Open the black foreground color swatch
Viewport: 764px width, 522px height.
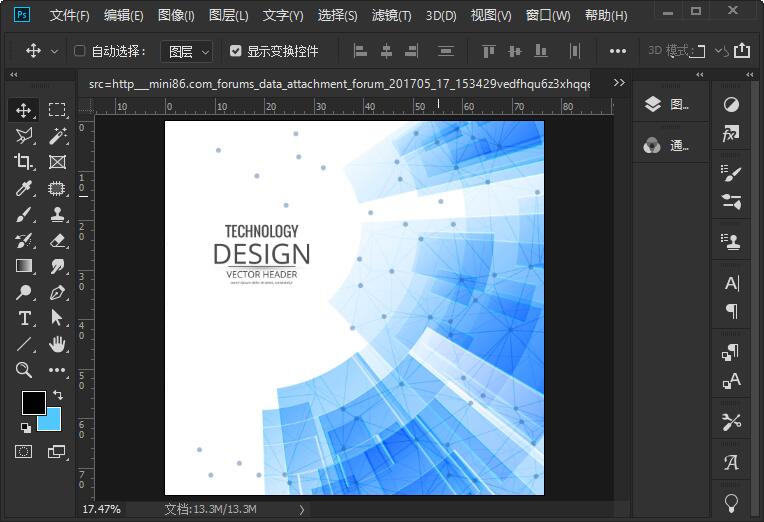point(34,403)
